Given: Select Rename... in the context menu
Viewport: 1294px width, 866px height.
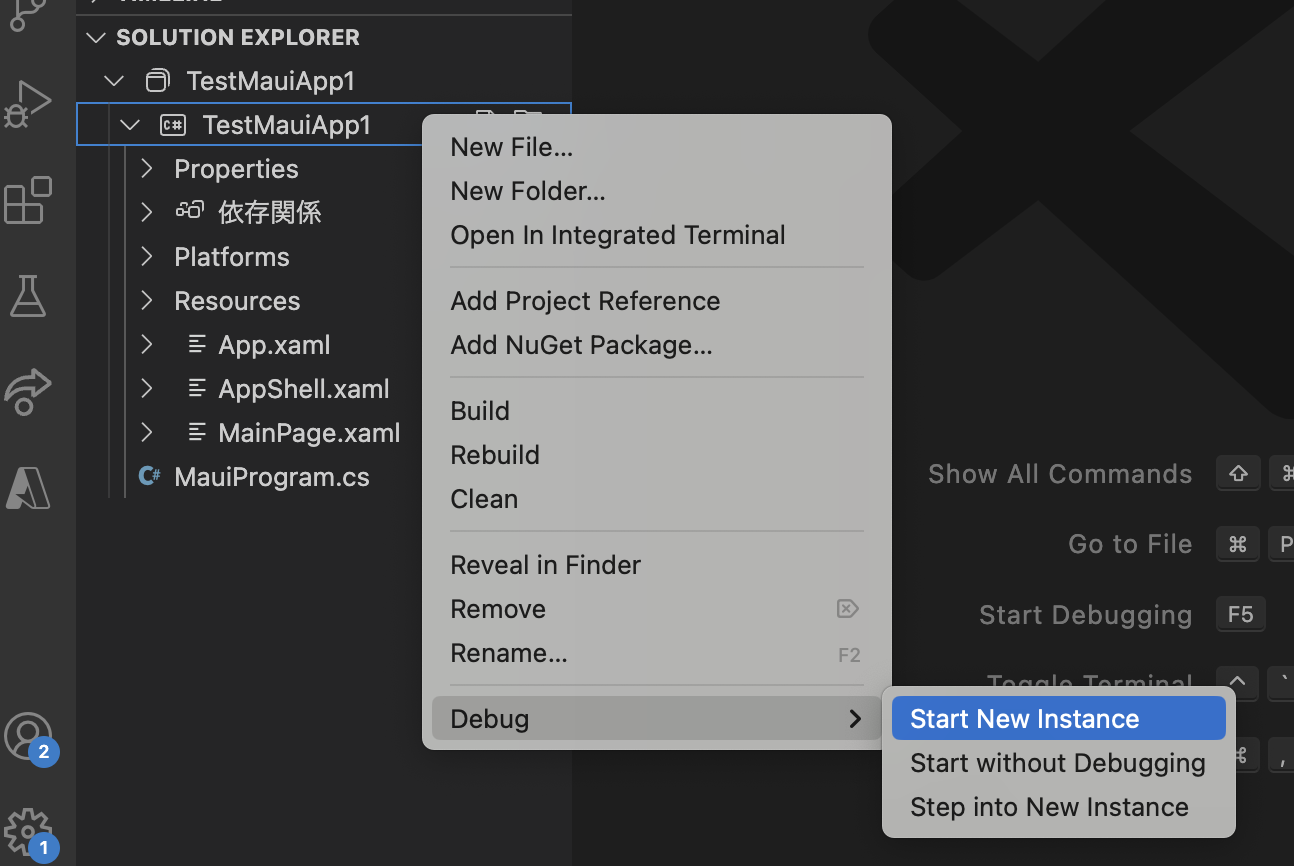Looking at the screenshot, I should (x=656, y=653).
